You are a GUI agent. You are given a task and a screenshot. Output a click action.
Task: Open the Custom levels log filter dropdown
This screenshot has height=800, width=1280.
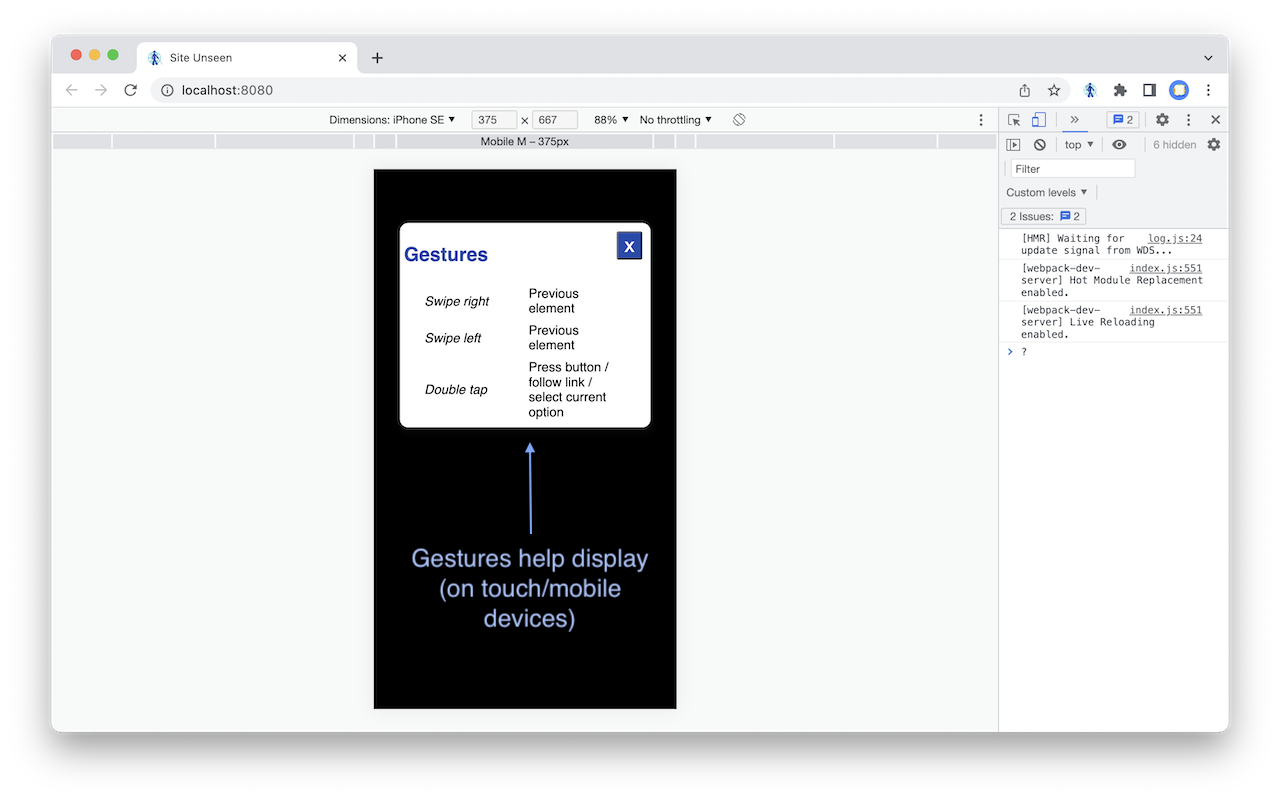[1047, 193]
